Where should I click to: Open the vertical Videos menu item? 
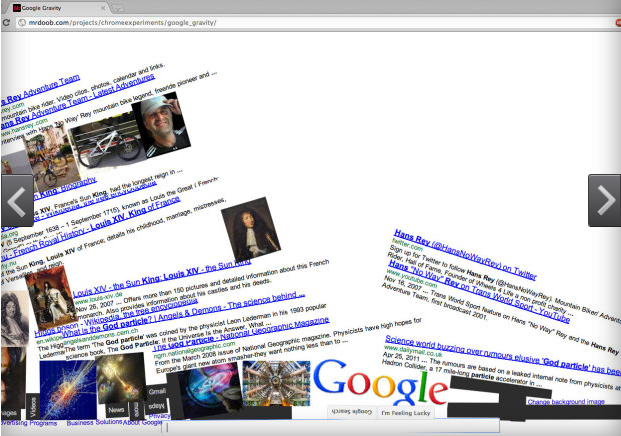tap(33, 407)
